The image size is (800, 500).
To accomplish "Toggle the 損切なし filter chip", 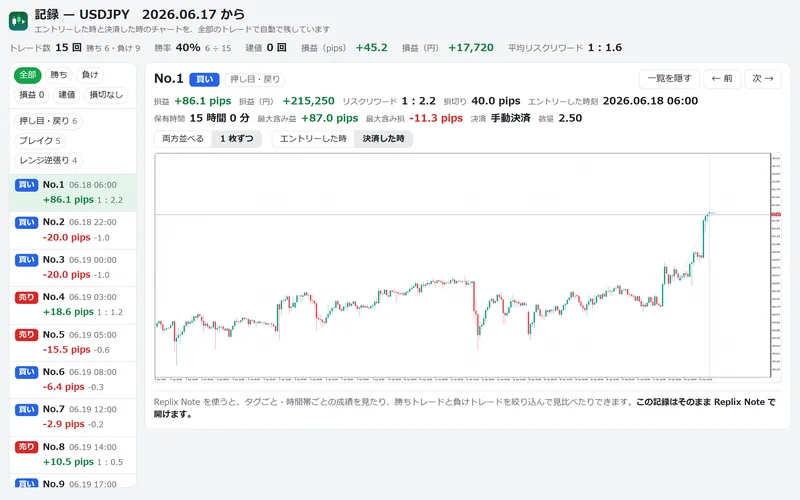I will (106, 95).
